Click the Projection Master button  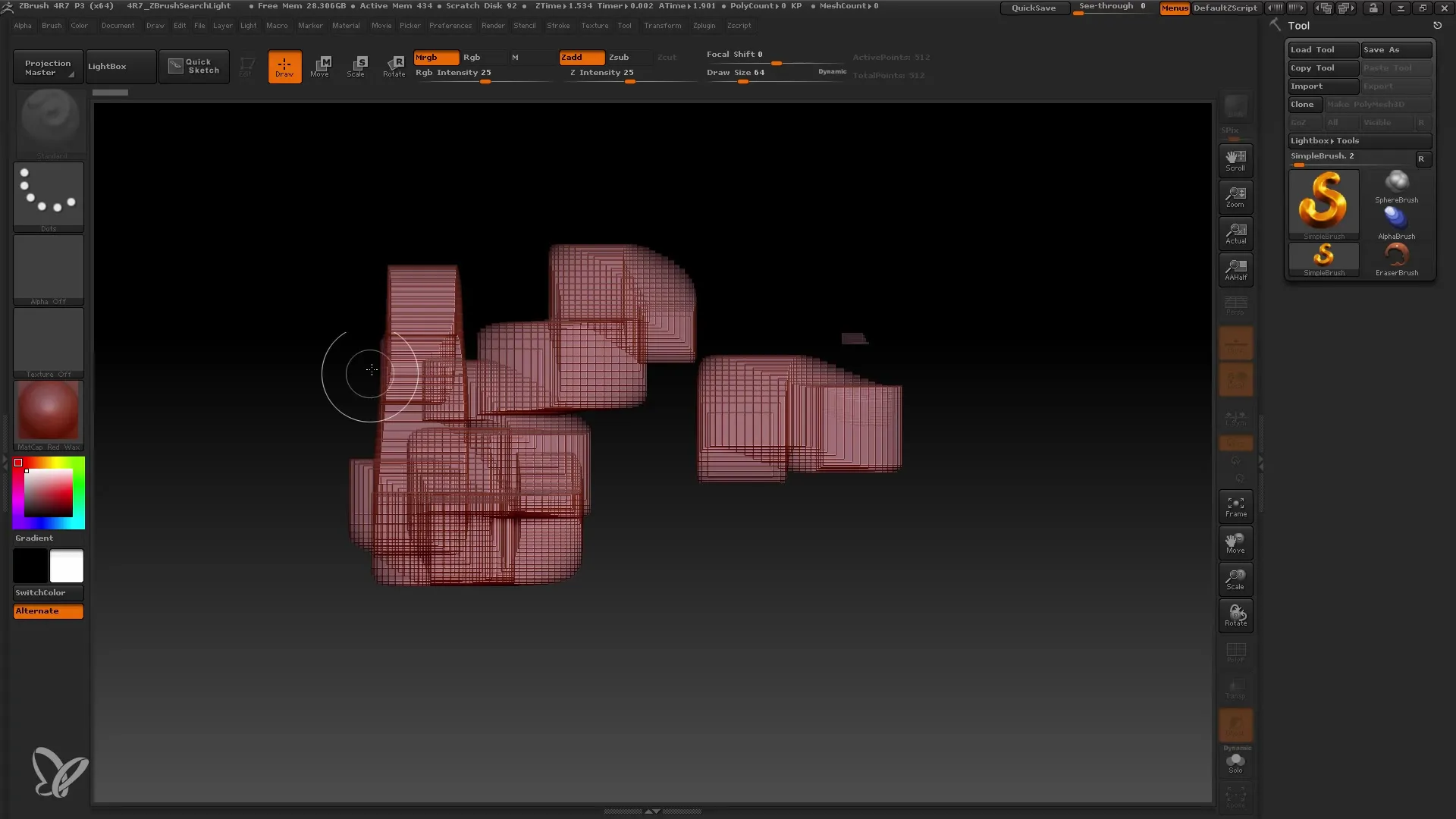coord(47,66)
